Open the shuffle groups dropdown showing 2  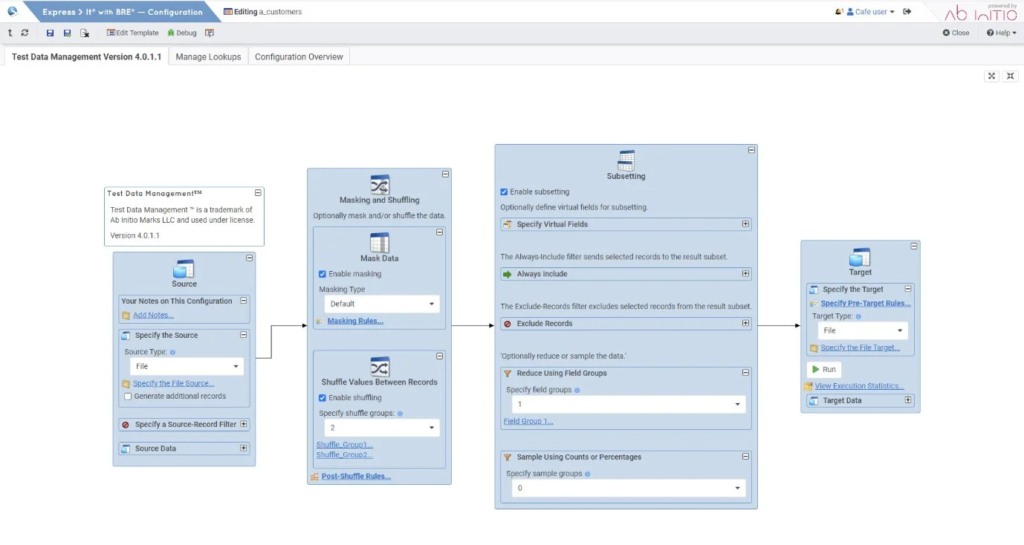(381, 428)
